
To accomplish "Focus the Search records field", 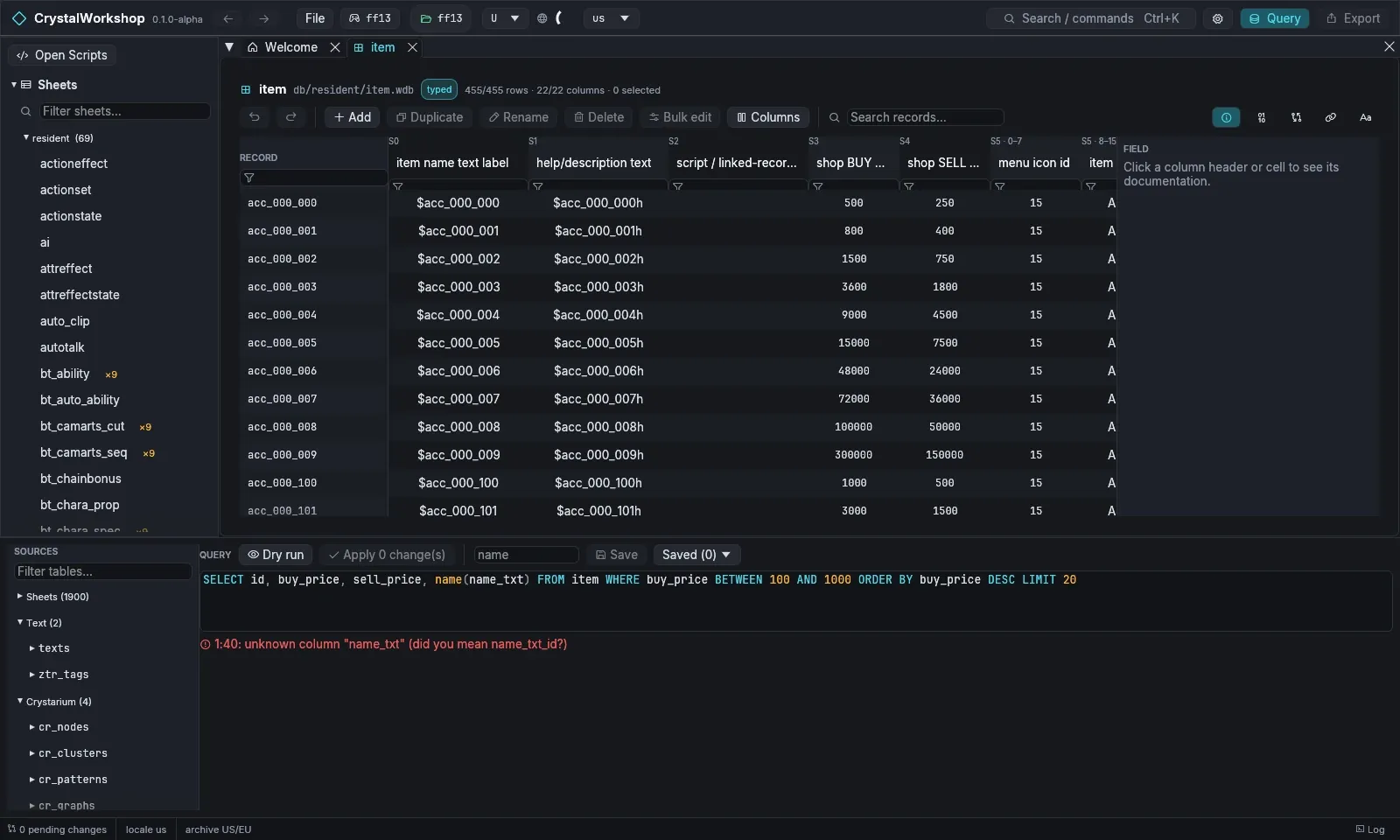I will click(x=925, y=117).
